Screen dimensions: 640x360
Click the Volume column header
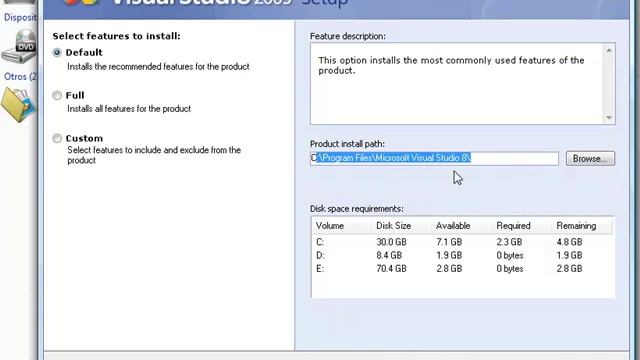[330, 226]
